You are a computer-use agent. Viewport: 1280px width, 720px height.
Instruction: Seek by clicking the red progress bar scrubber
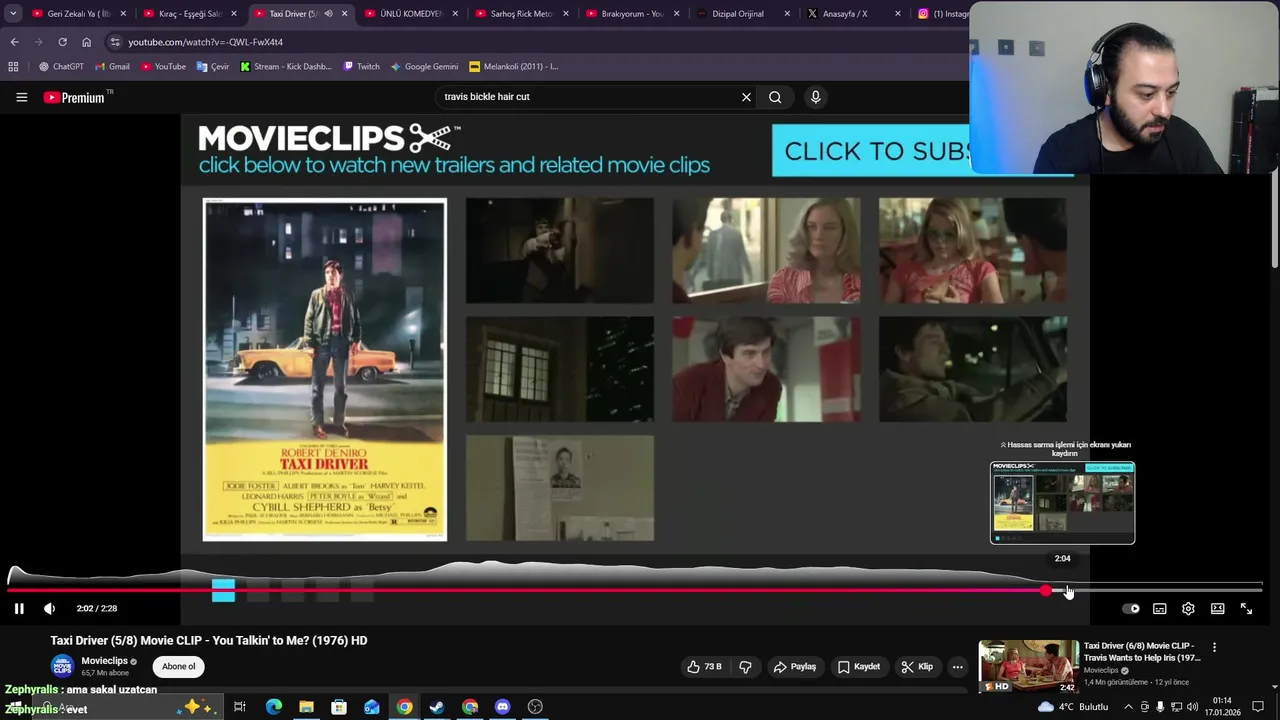click(x=1046, y=590)
